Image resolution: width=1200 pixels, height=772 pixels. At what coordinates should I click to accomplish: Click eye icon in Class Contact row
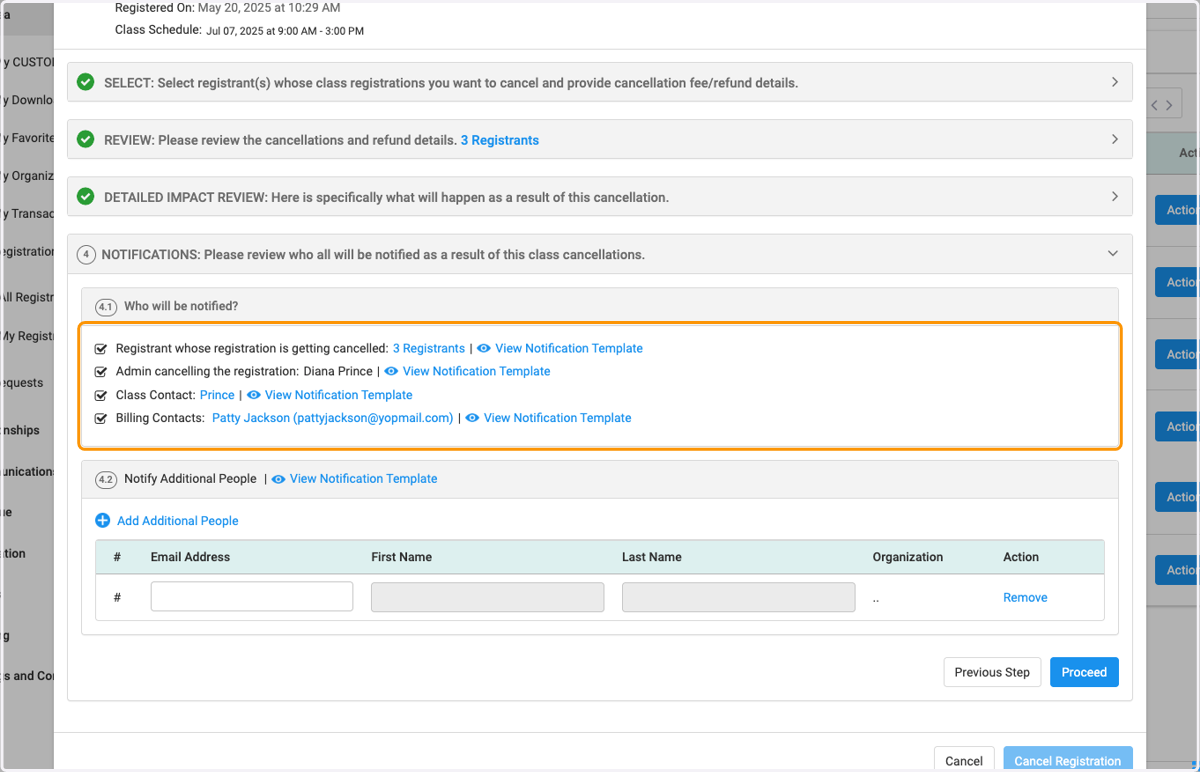point(254,395)
